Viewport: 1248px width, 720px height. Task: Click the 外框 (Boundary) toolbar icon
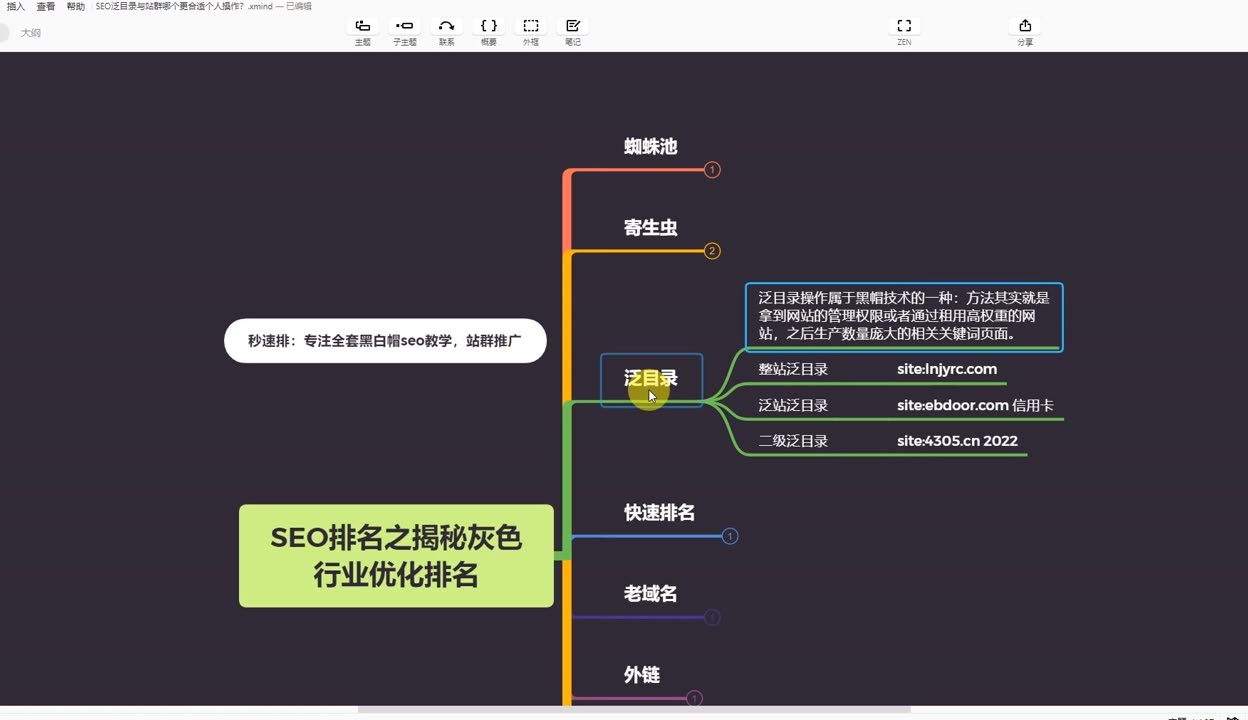click(530, 26)
